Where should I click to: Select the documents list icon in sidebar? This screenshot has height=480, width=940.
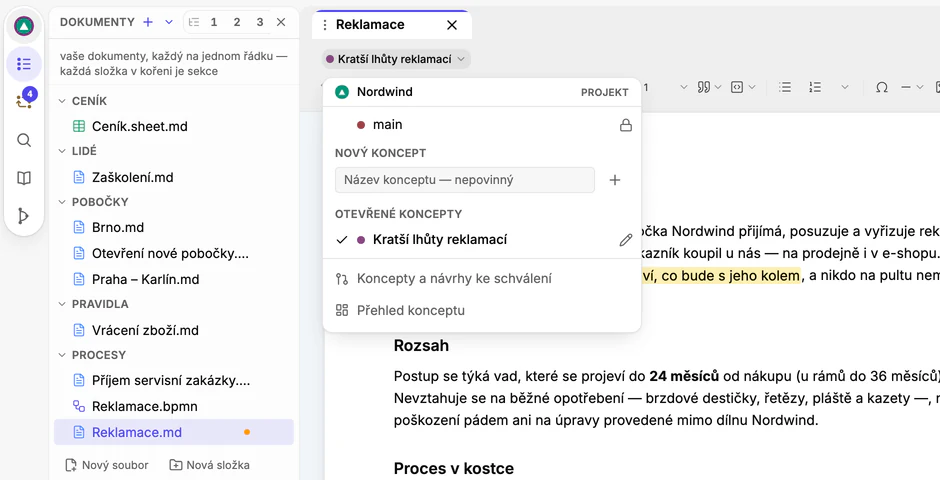pyautogui.click(x=24, y=64)
